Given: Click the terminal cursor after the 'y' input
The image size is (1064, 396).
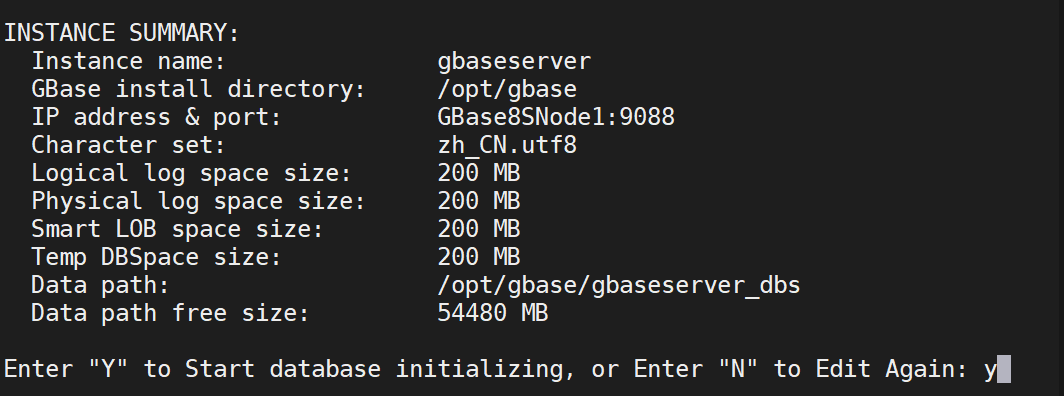Looking at the screenshot, I should 1004,370.
